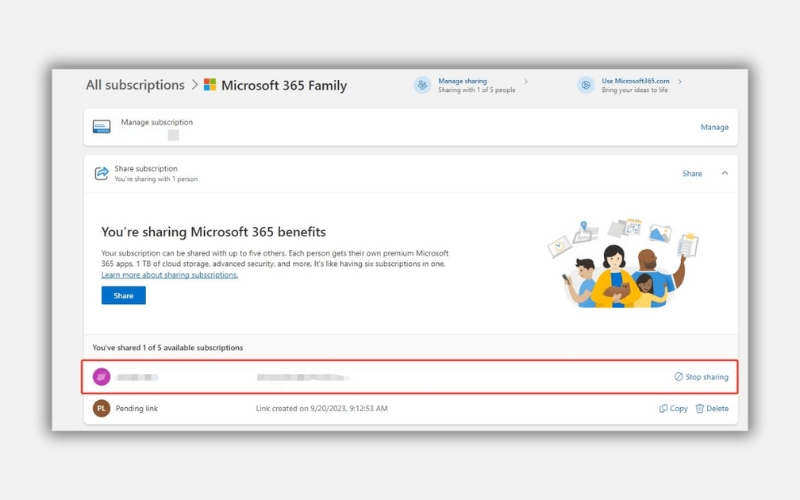
Task: Click the Stop sharing circle icon
Action: tap(679, 377)
